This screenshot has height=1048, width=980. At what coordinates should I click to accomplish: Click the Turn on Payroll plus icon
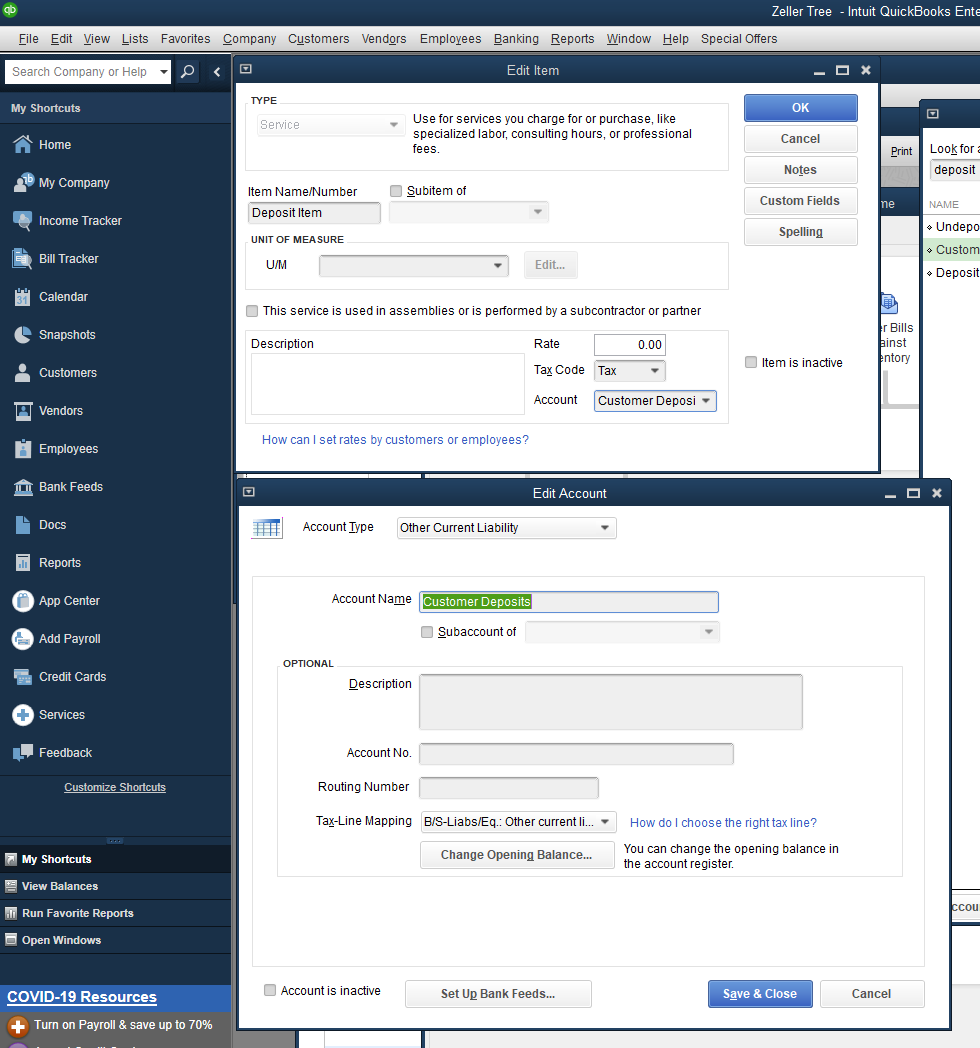click(18, 1025)
